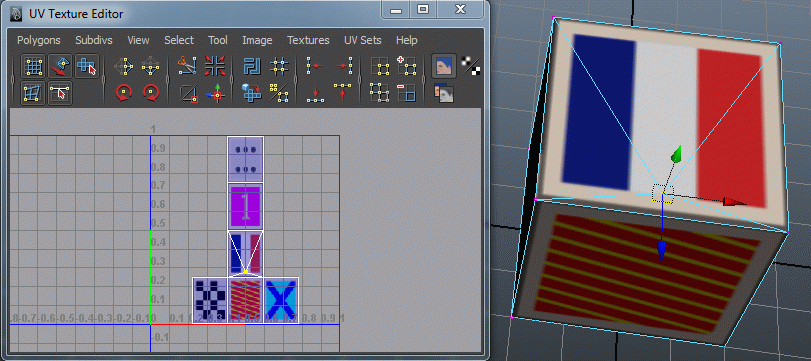Click the Layout UVs maze-shaped icon

(x=252, y=66)
